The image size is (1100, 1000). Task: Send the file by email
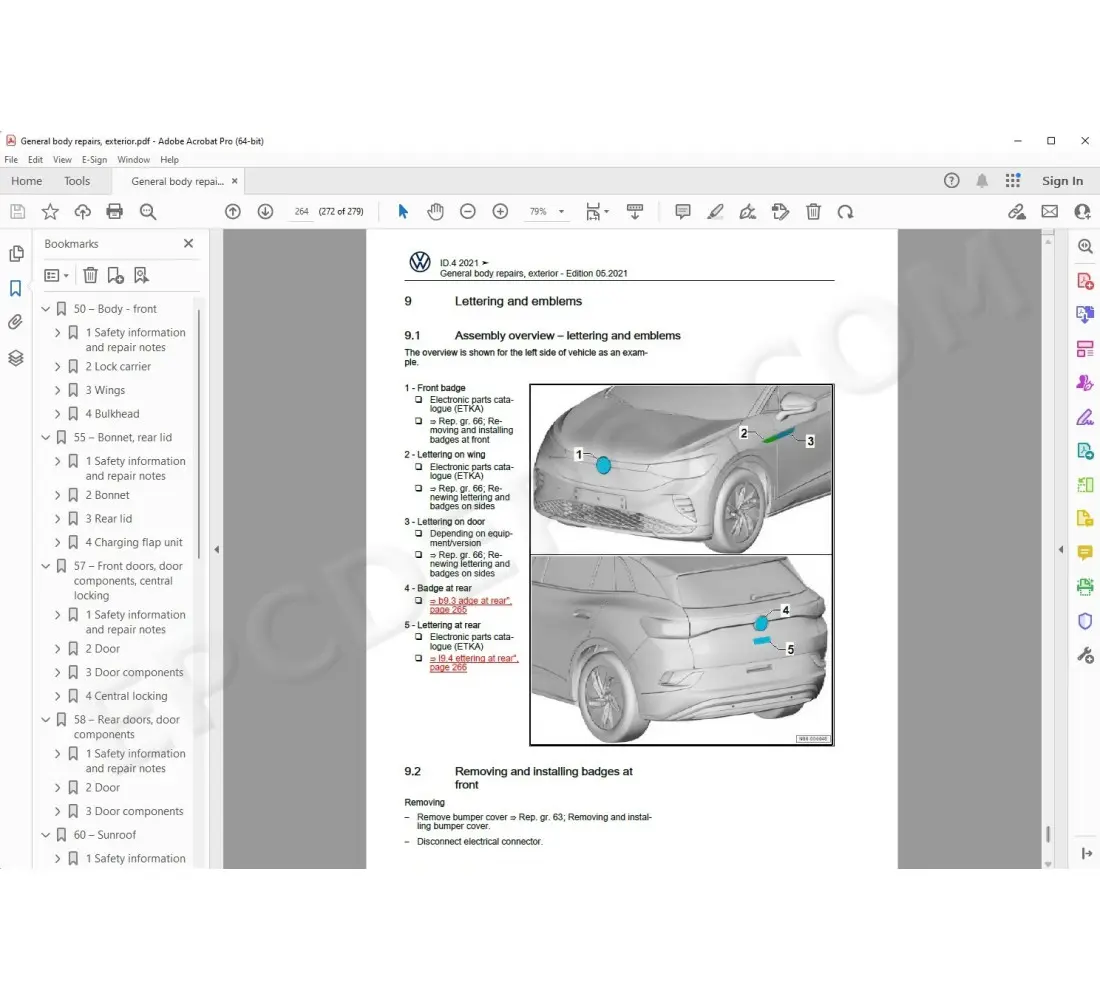click(1049, 211)
